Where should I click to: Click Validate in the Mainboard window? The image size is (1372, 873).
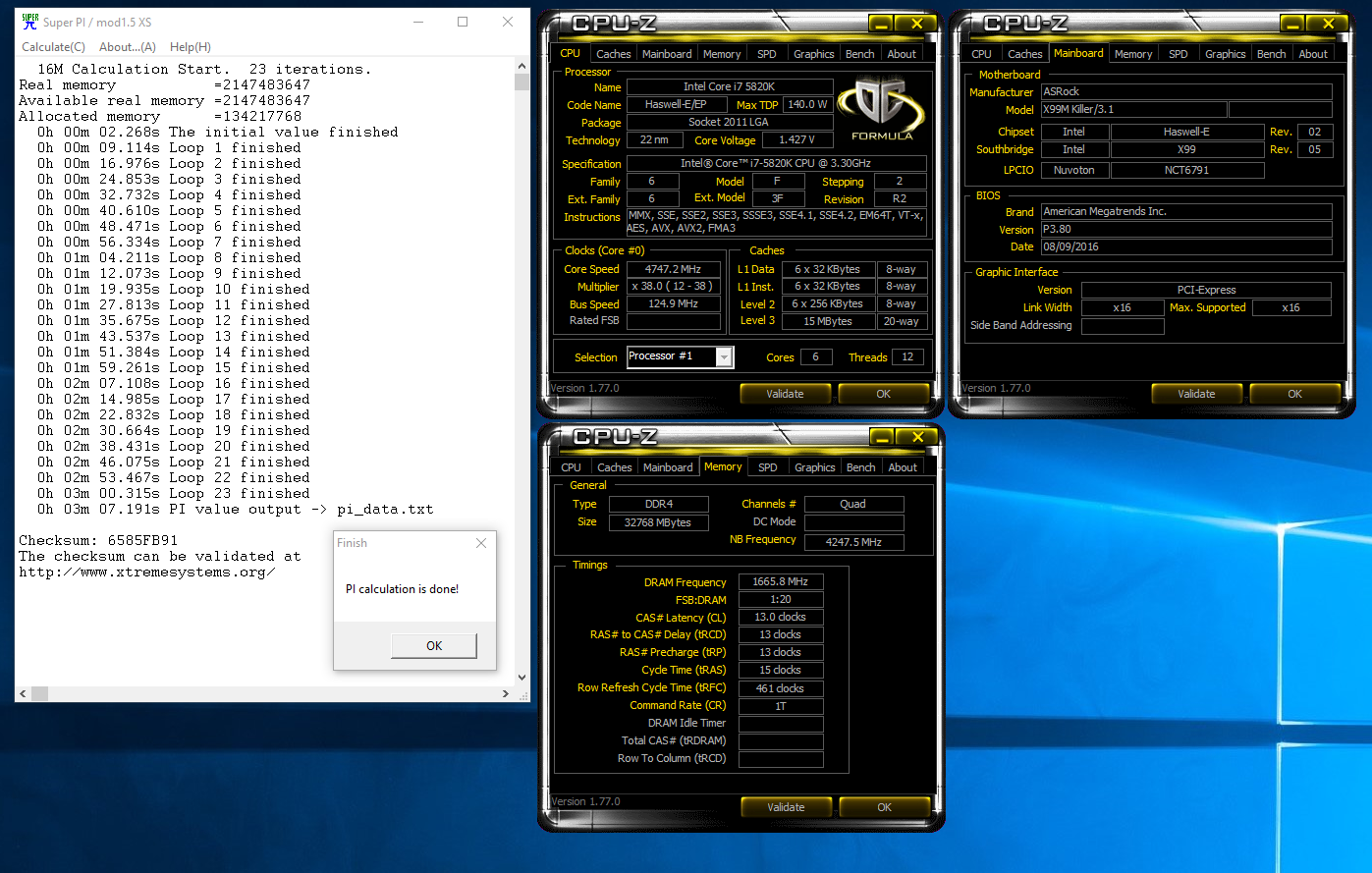(1196, 394)
